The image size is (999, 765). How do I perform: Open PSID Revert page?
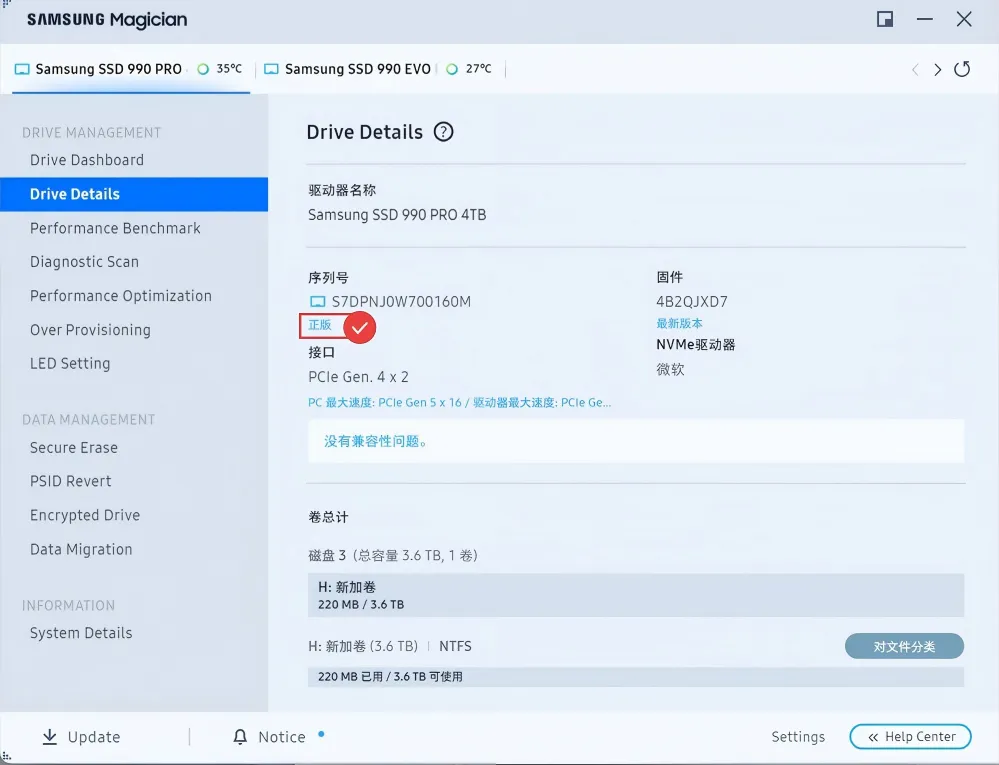[71, 481]
